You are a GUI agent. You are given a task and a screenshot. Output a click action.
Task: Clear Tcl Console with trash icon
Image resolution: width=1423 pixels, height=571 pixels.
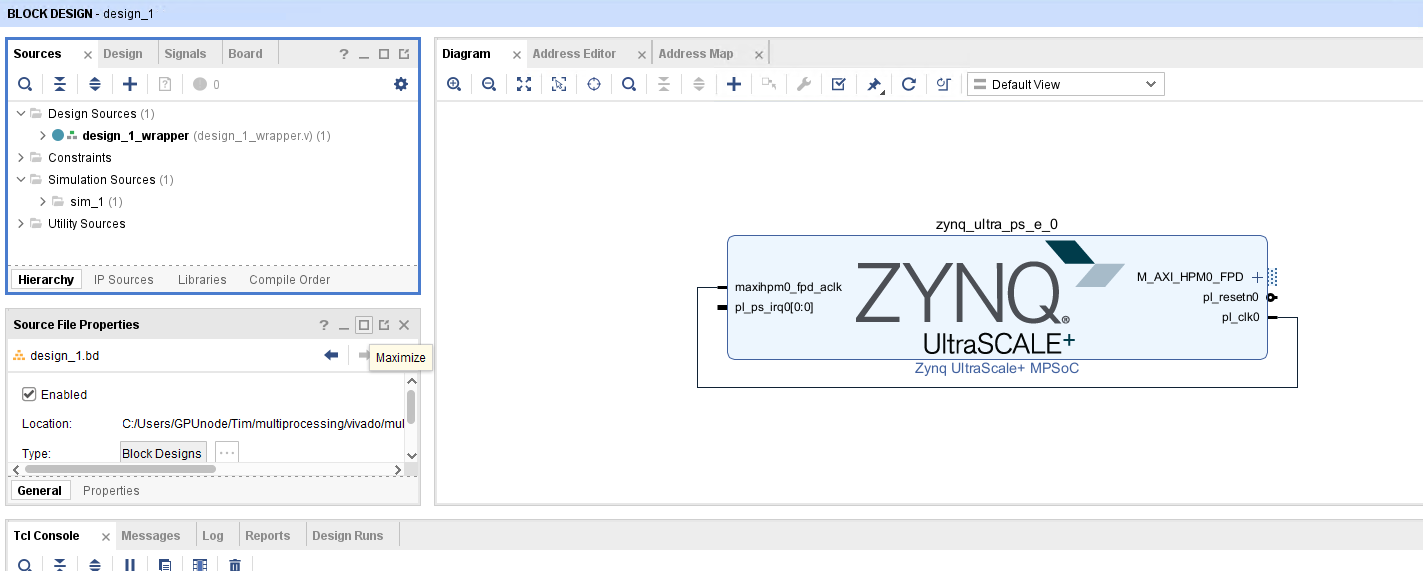pyautogui.click(x=235, y=565)
